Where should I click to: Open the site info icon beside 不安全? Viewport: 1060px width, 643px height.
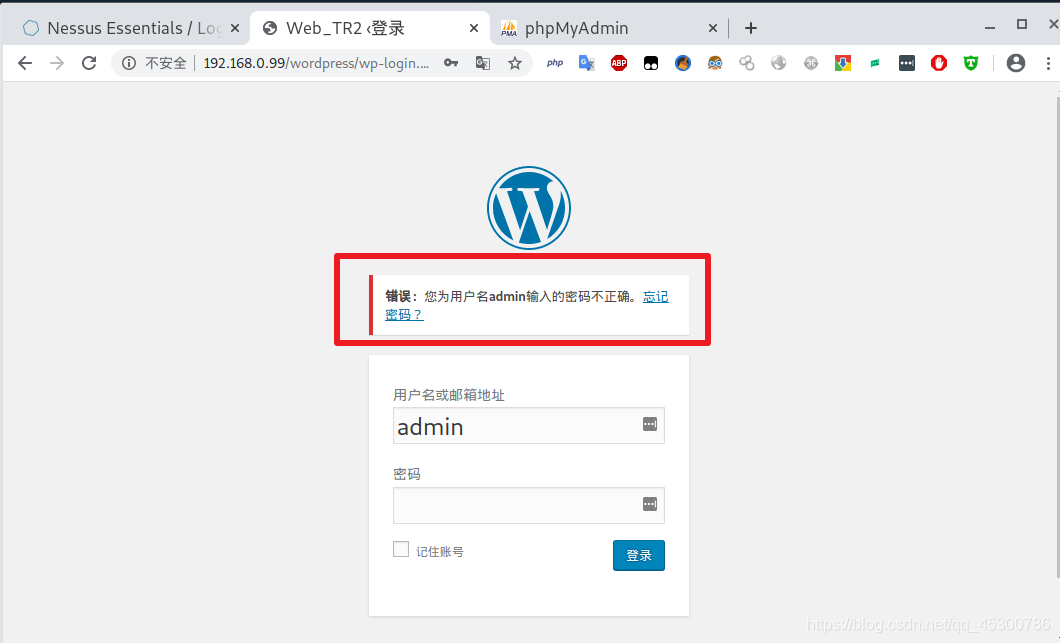(x=128, y=63)
